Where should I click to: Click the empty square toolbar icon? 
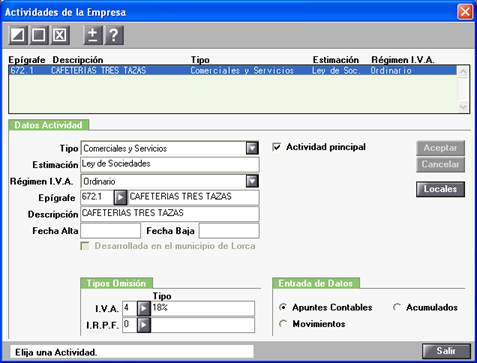click(x=39, y=35)
